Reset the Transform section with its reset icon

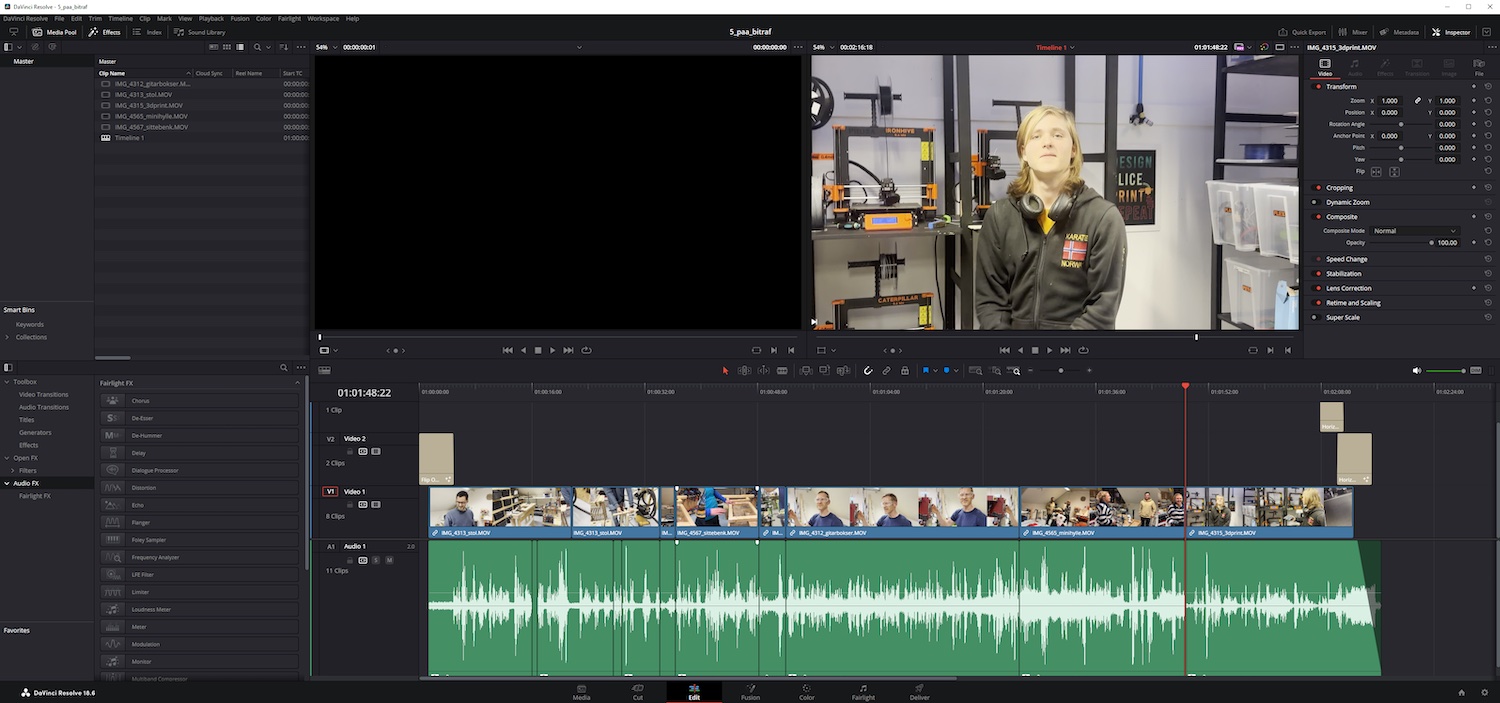pyautogui.click(x=1488, y=87)
